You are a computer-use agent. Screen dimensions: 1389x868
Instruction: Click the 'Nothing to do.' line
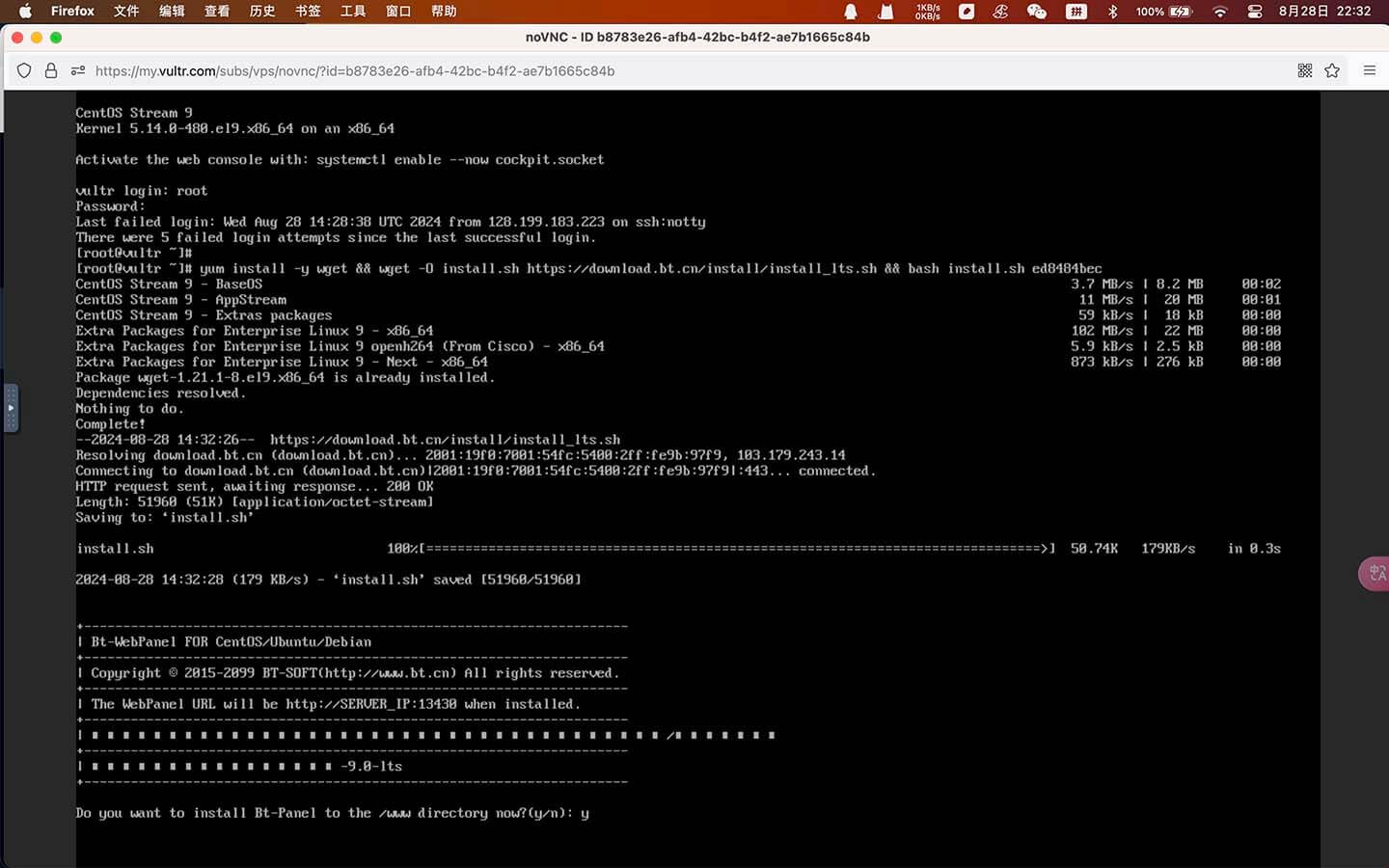tap(129, 409)
